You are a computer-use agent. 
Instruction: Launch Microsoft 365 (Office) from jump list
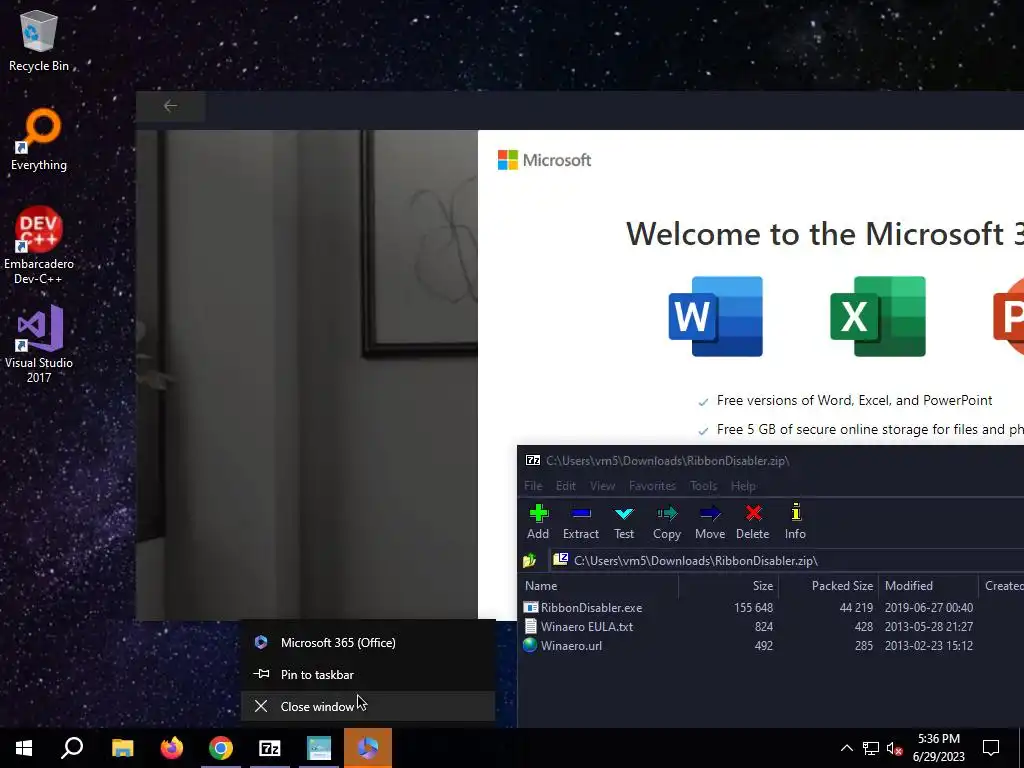click(x=368, y=643)
